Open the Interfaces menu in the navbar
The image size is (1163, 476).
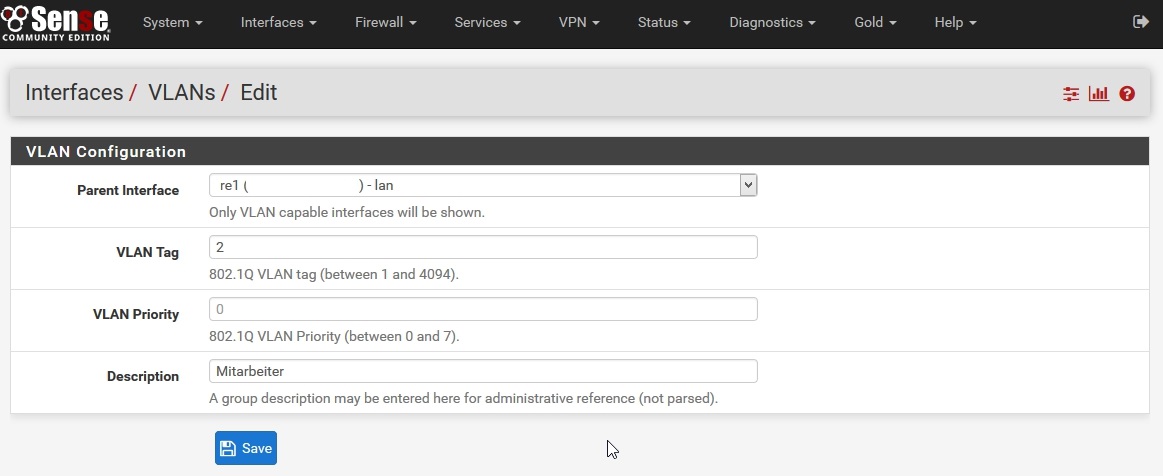pos(278,22)
